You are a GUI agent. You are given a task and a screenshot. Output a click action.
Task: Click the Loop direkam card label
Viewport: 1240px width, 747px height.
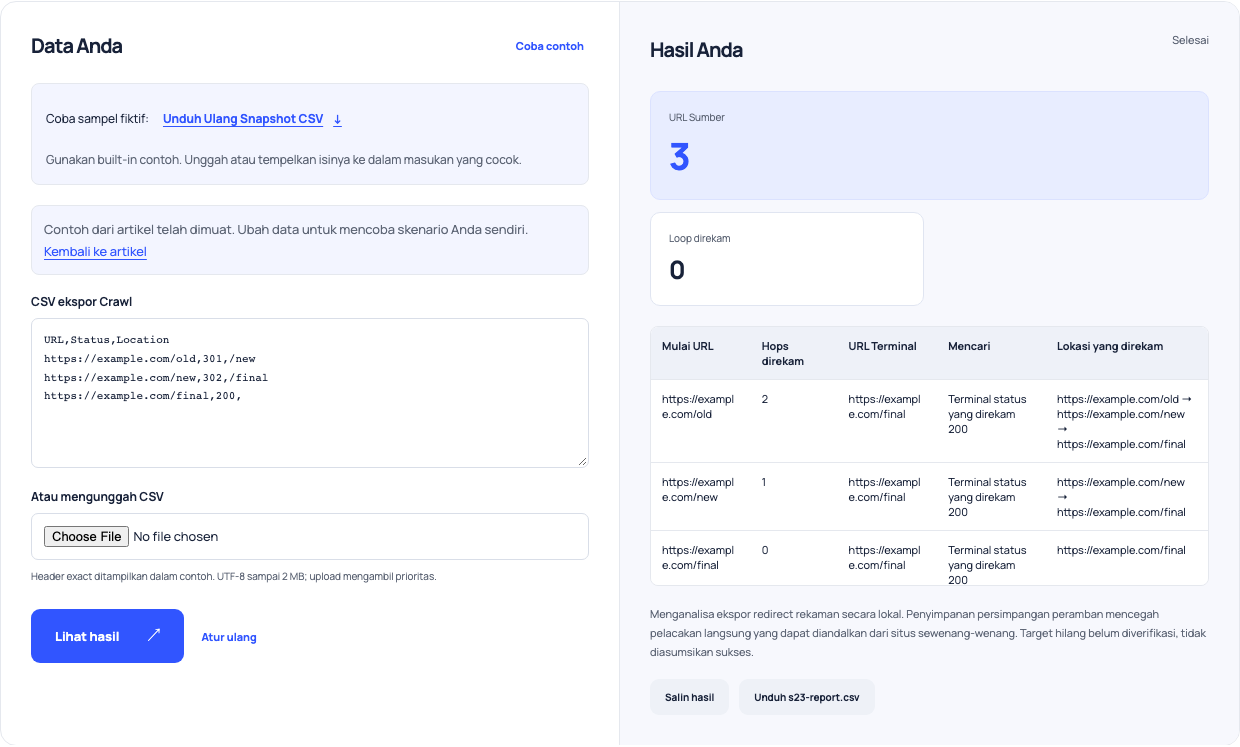click(x=700, y=239)
